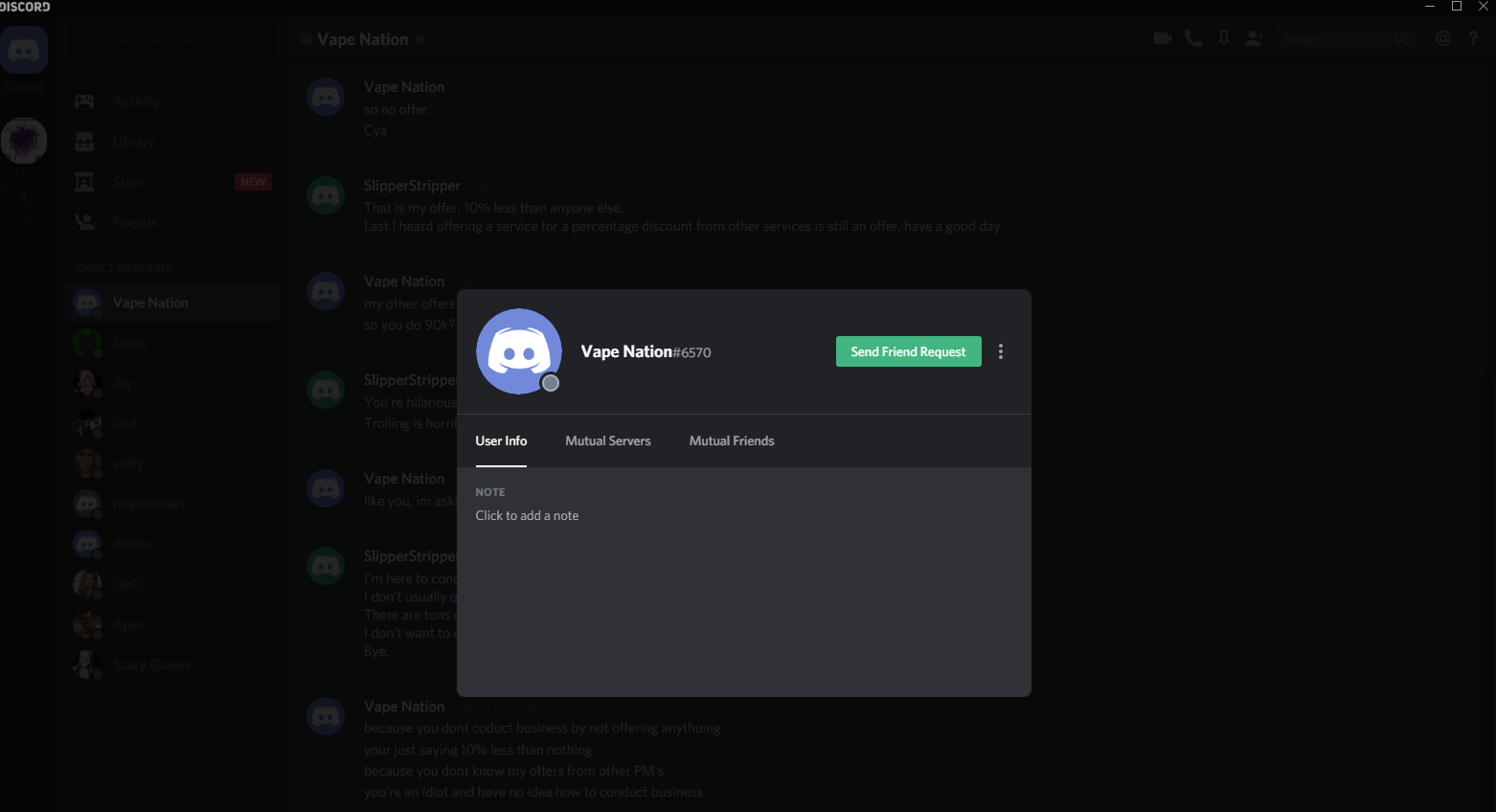Select the stiffy direct message

172,463
